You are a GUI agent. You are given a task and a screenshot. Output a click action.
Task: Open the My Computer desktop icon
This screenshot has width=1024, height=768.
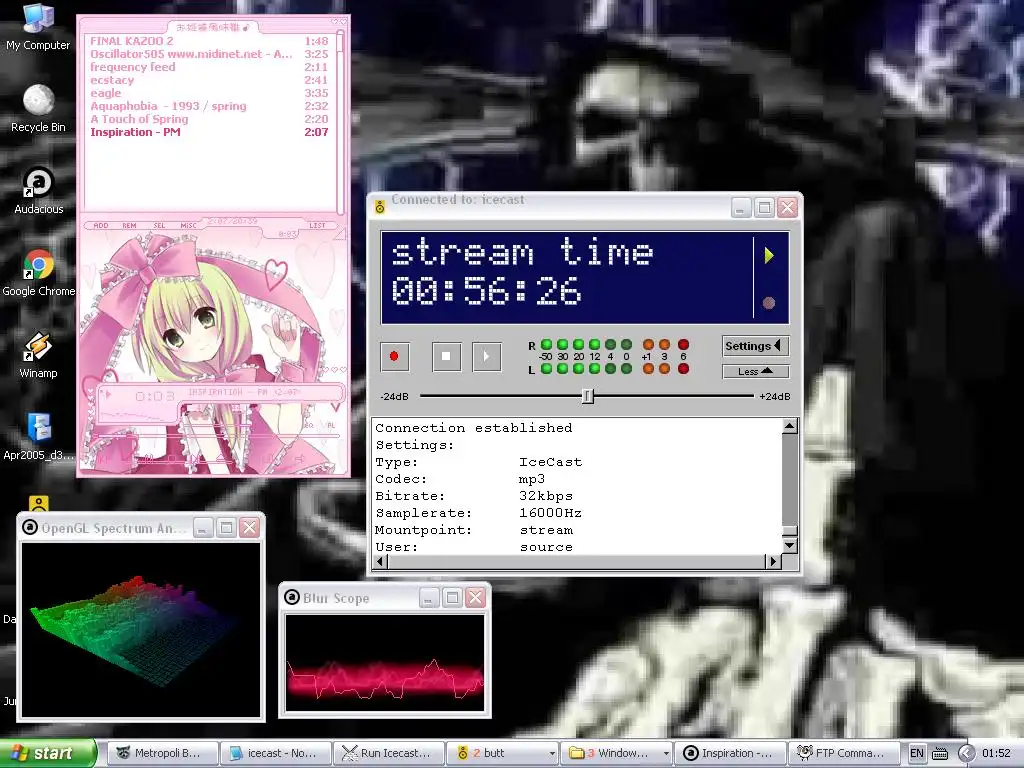pyautogui.click(x=38, y=26)
